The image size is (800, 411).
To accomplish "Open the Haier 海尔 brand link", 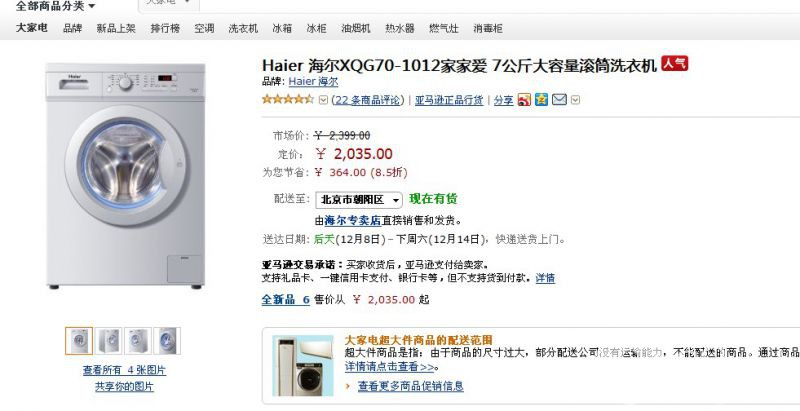I will tap(313, 82).
